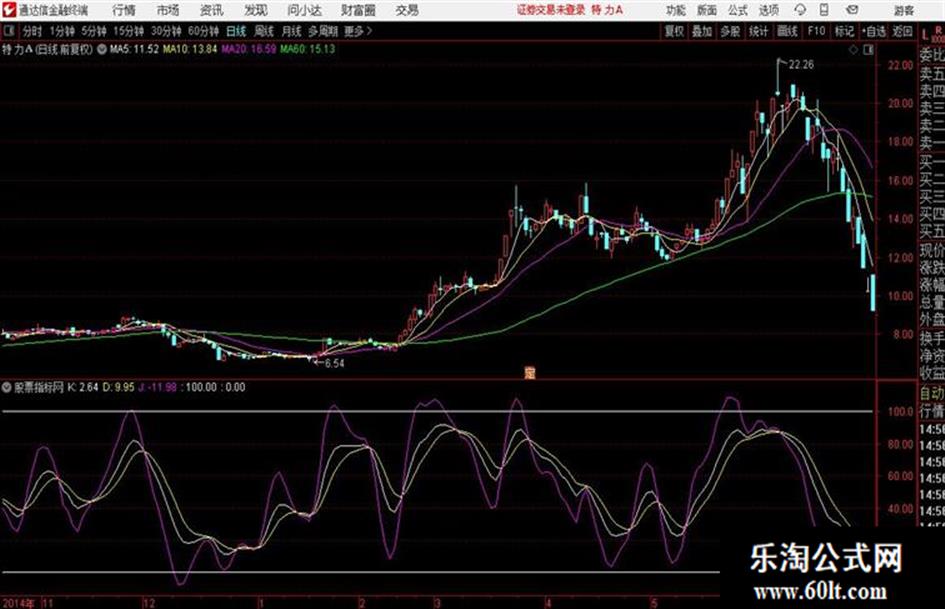Image resolution: width=945 pixels, height=609 pixels.
Task: Switch to 30分钟 period
Action: coord(166,31)
